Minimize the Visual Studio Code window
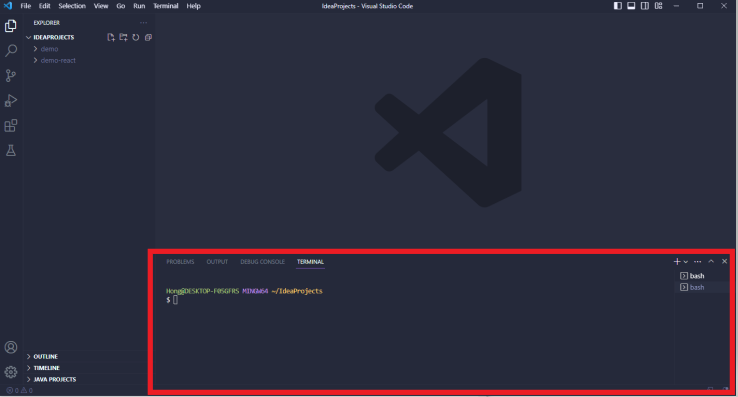The image size is (738, 397). coord(676,6)
